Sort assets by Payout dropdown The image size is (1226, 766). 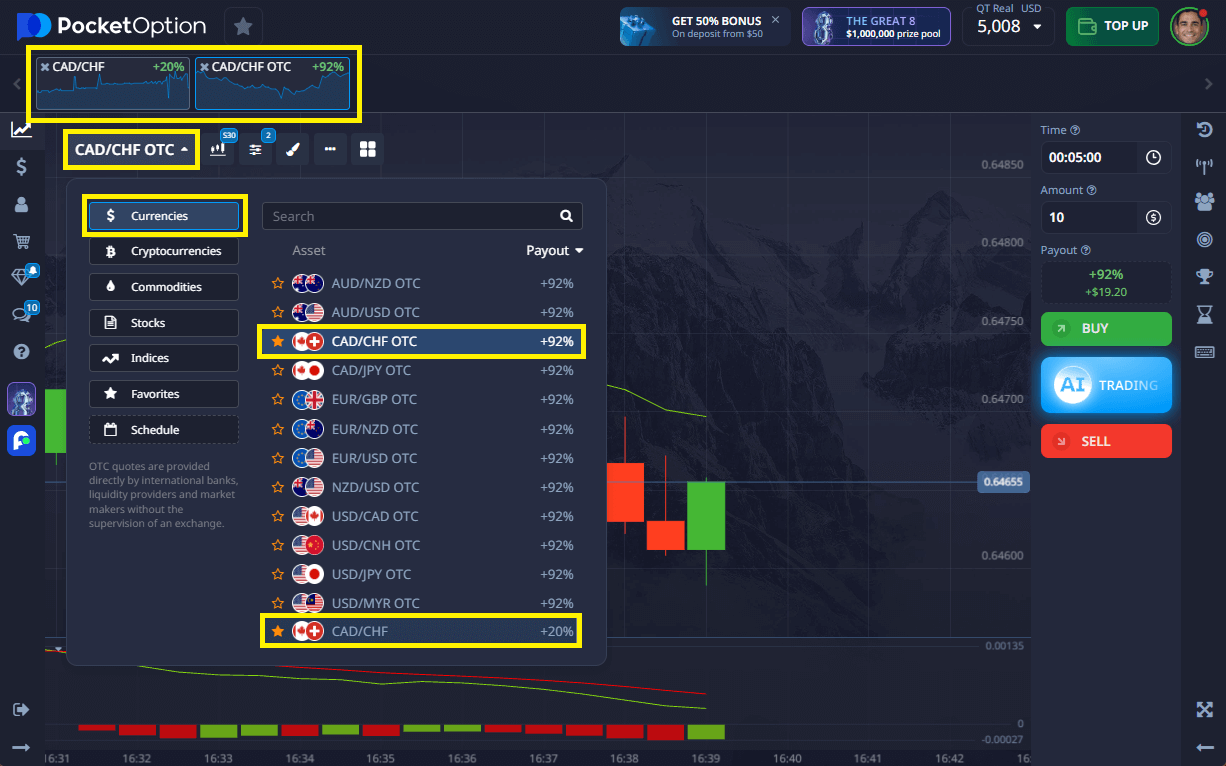554,251
